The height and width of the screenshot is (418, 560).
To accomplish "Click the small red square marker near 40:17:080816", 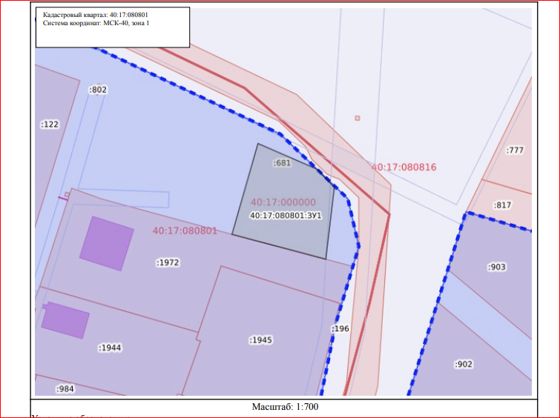I will point(357,118).
